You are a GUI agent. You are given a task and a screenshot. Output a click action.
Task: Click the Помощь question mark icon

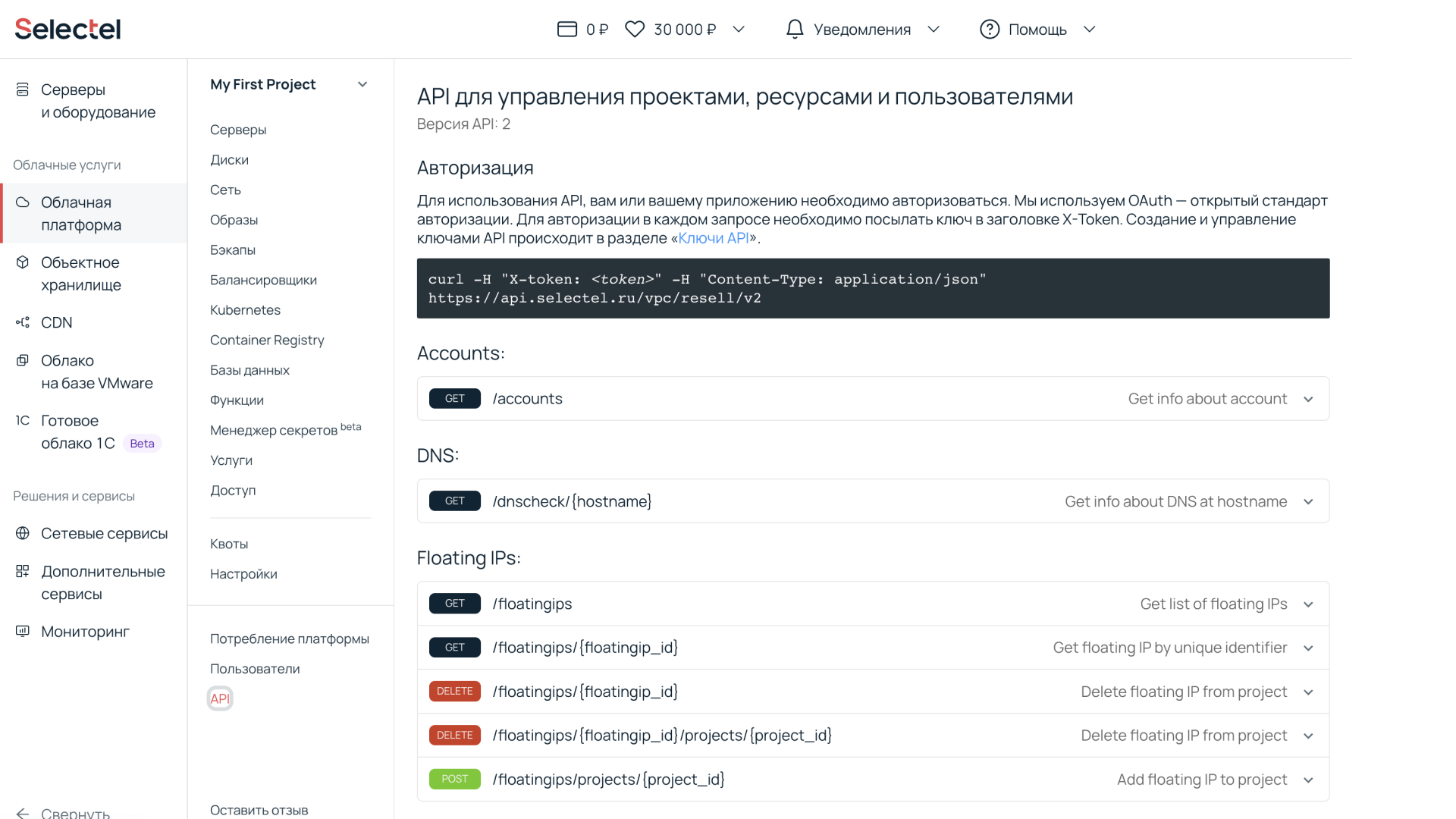(988, 29)
